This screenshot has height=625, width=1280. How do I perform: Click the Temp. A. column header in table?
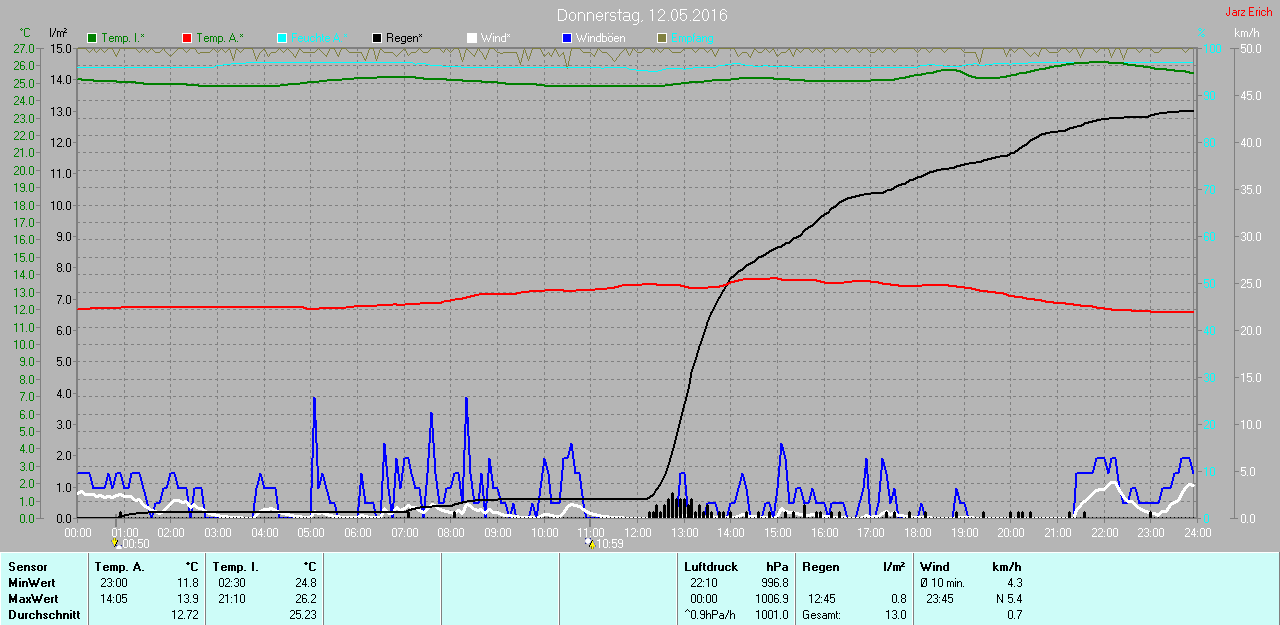pos(119,567)
